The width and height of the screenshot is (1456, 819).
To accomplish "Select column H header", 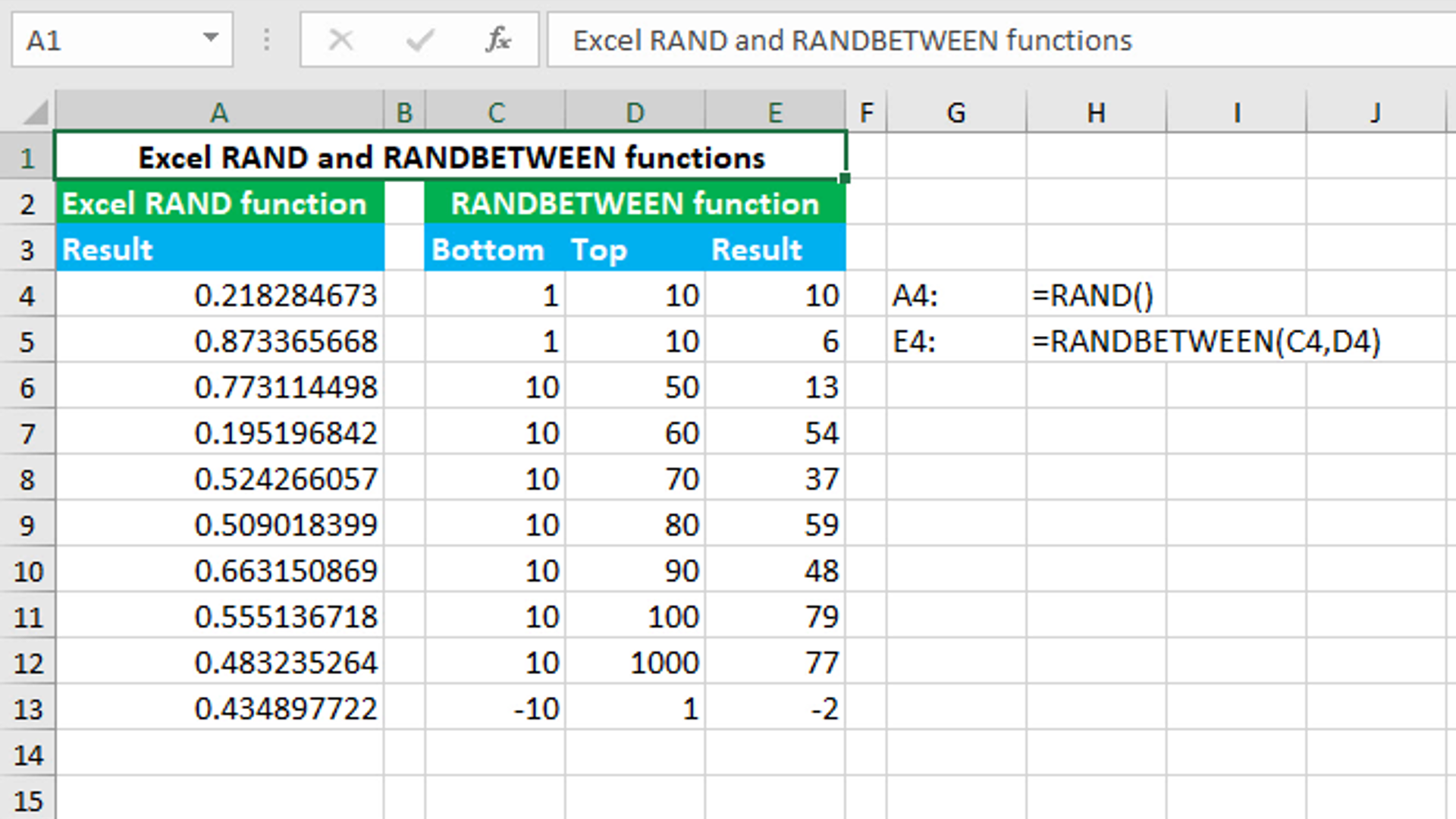I will click(1096, 112).
